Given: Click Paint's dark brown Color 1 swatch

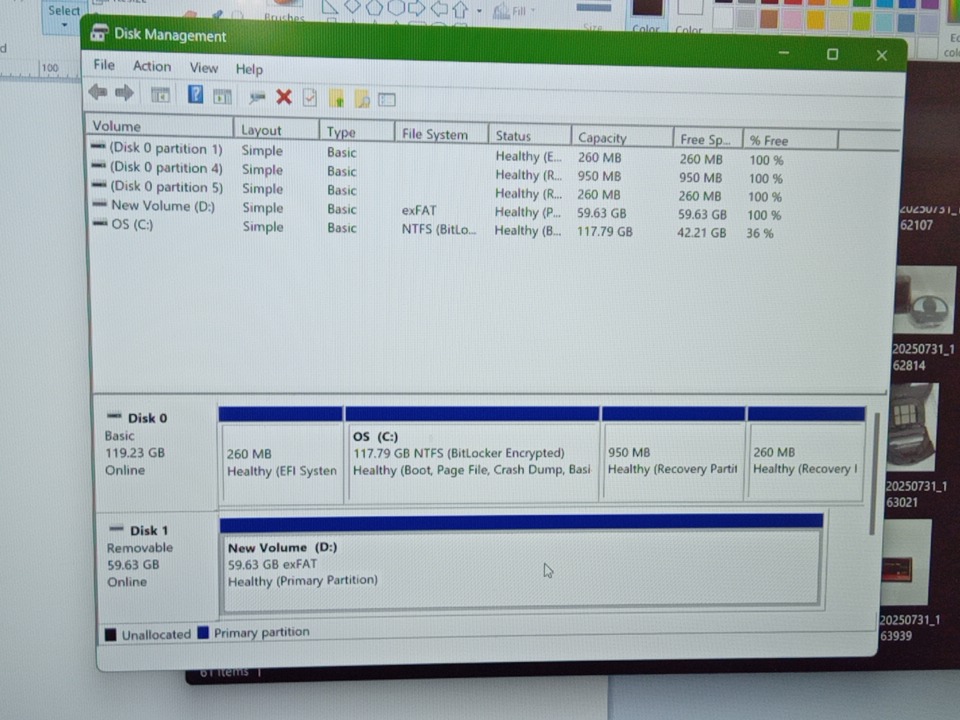Looking at the screenshot, I should 647,8.
